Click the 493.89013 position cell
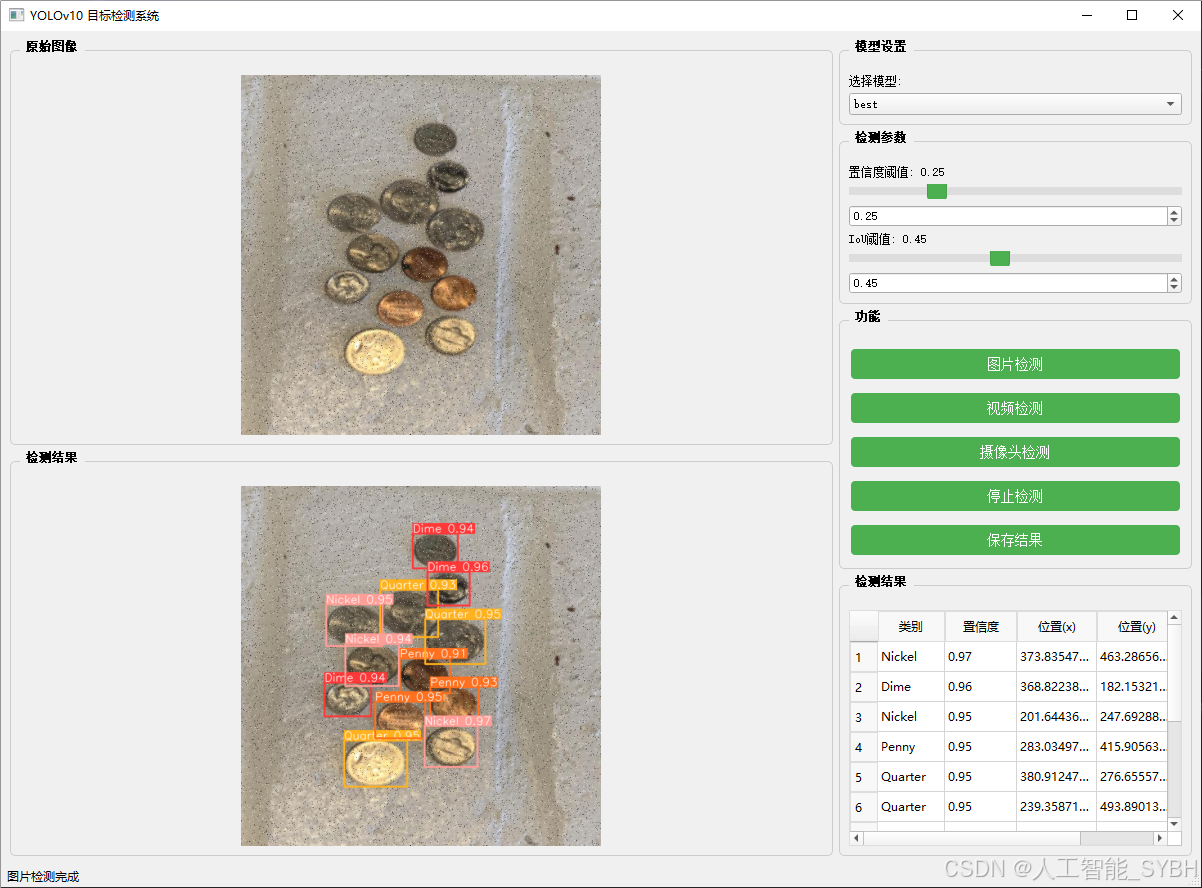Viewport: 1202px width, 888px height. click(1132, 807)
